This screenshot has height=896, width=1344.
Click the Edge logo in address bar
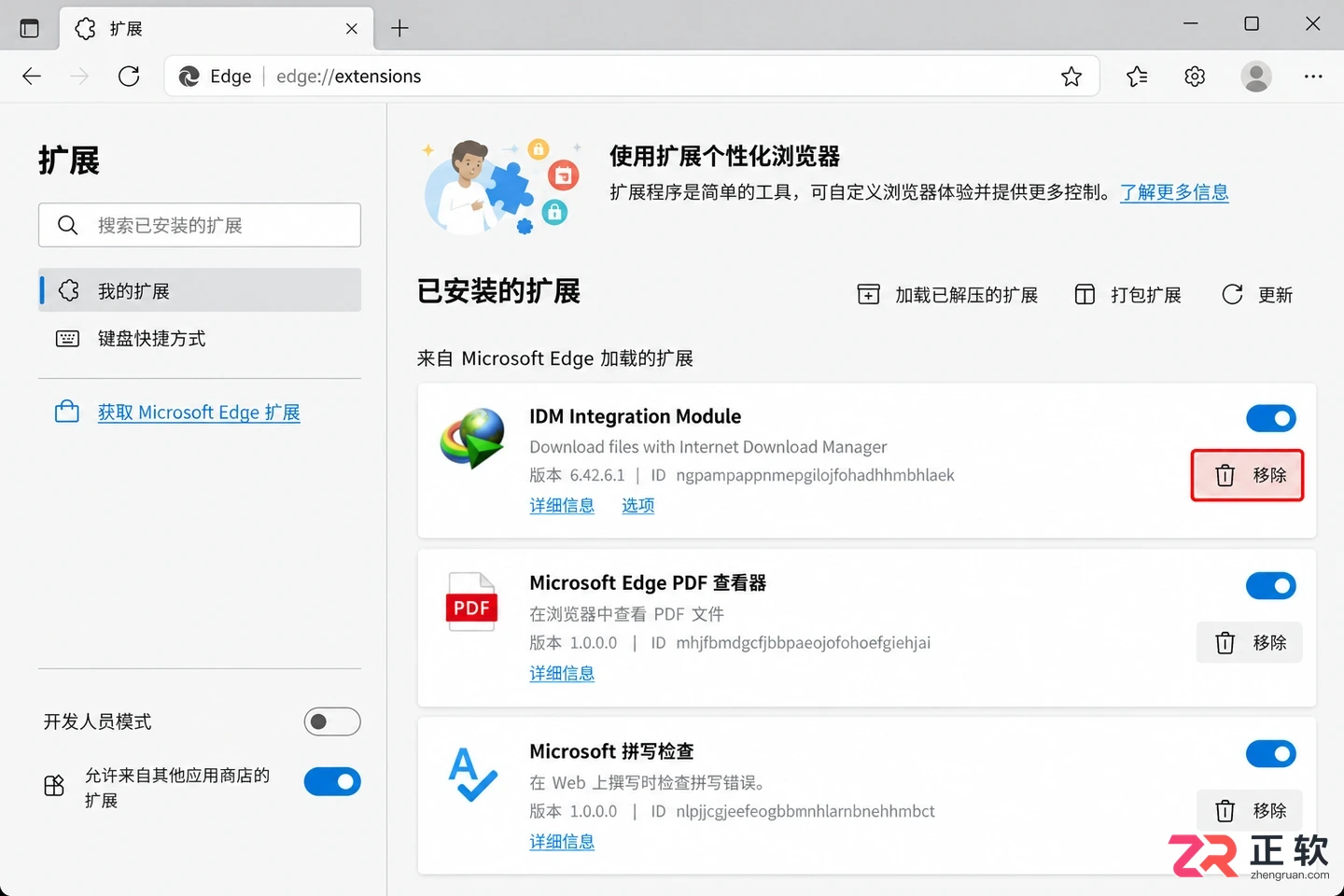(x=189, y=77)
